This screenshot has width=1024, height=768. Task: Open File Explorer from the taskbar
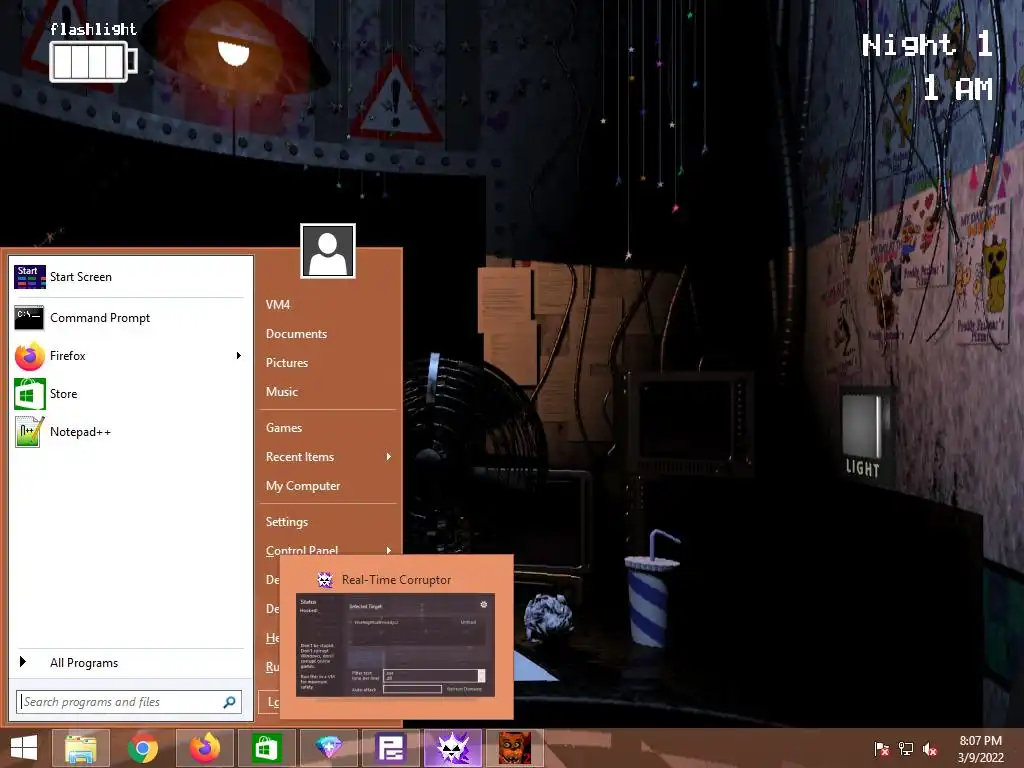(x=81, y=748)
